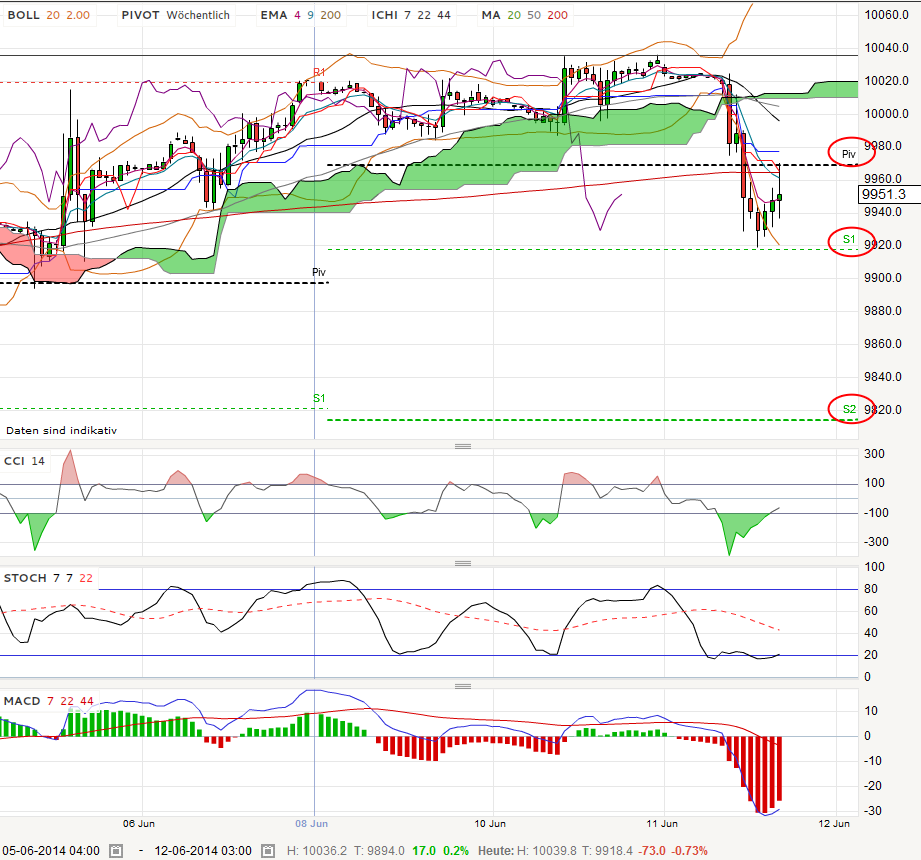Click the red R1 pivot label
The height and width of the screenshot is (860, 921).
click(x=319, y=72)
